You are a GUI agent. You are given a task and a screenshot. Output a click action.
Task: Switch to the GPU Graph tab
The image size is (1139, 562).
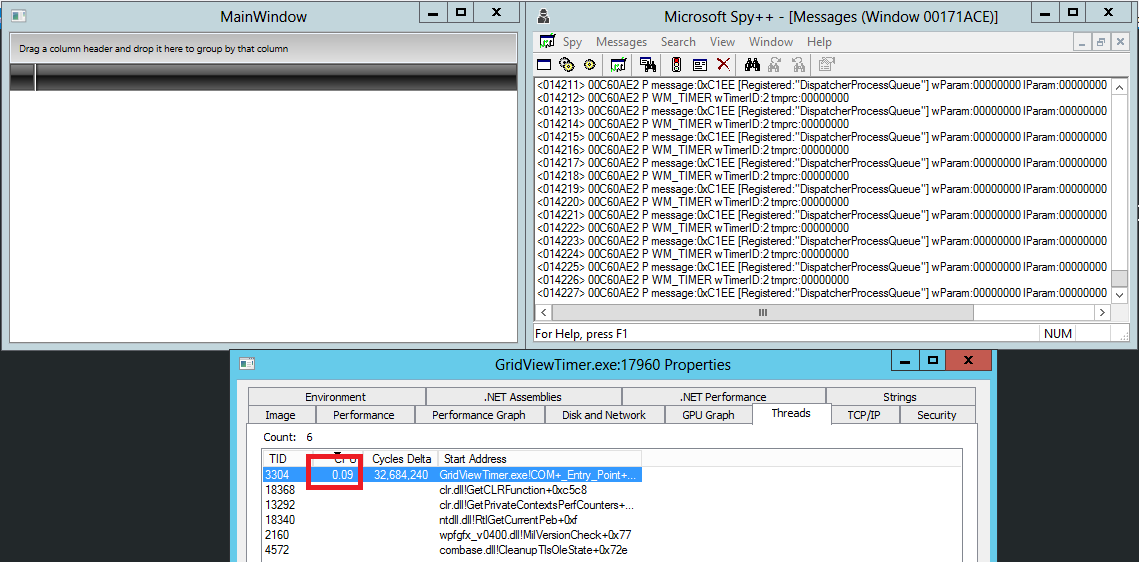pyautogui.click(x=708, y=415)
